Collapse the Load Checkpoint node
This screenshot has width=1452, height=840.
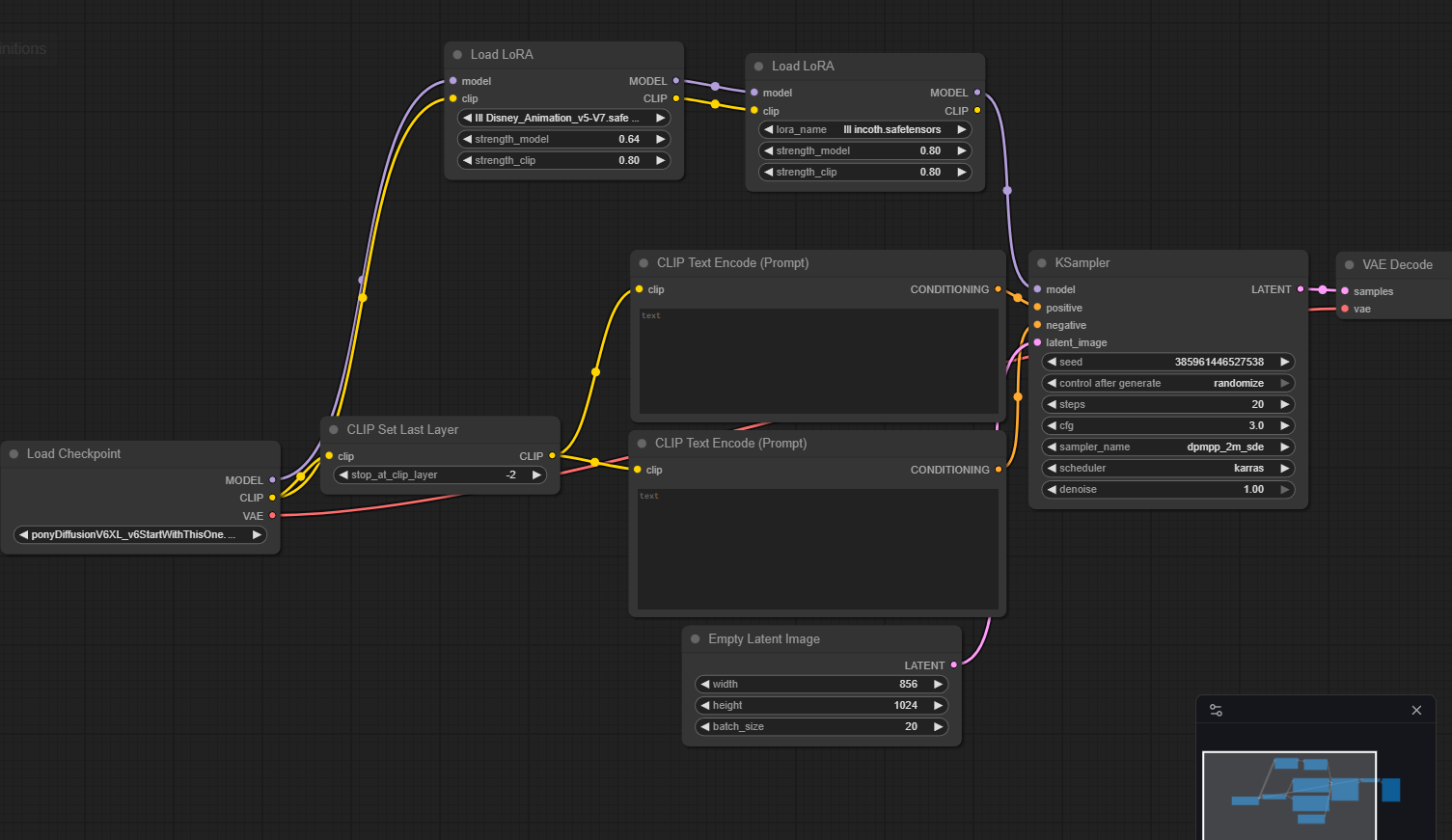(x=14, y=454)
